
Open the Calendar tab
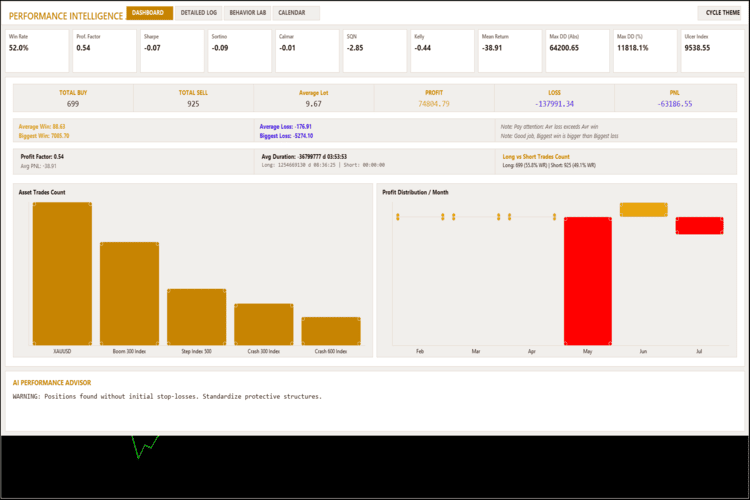pyautogui.click(x=296, y=13)
